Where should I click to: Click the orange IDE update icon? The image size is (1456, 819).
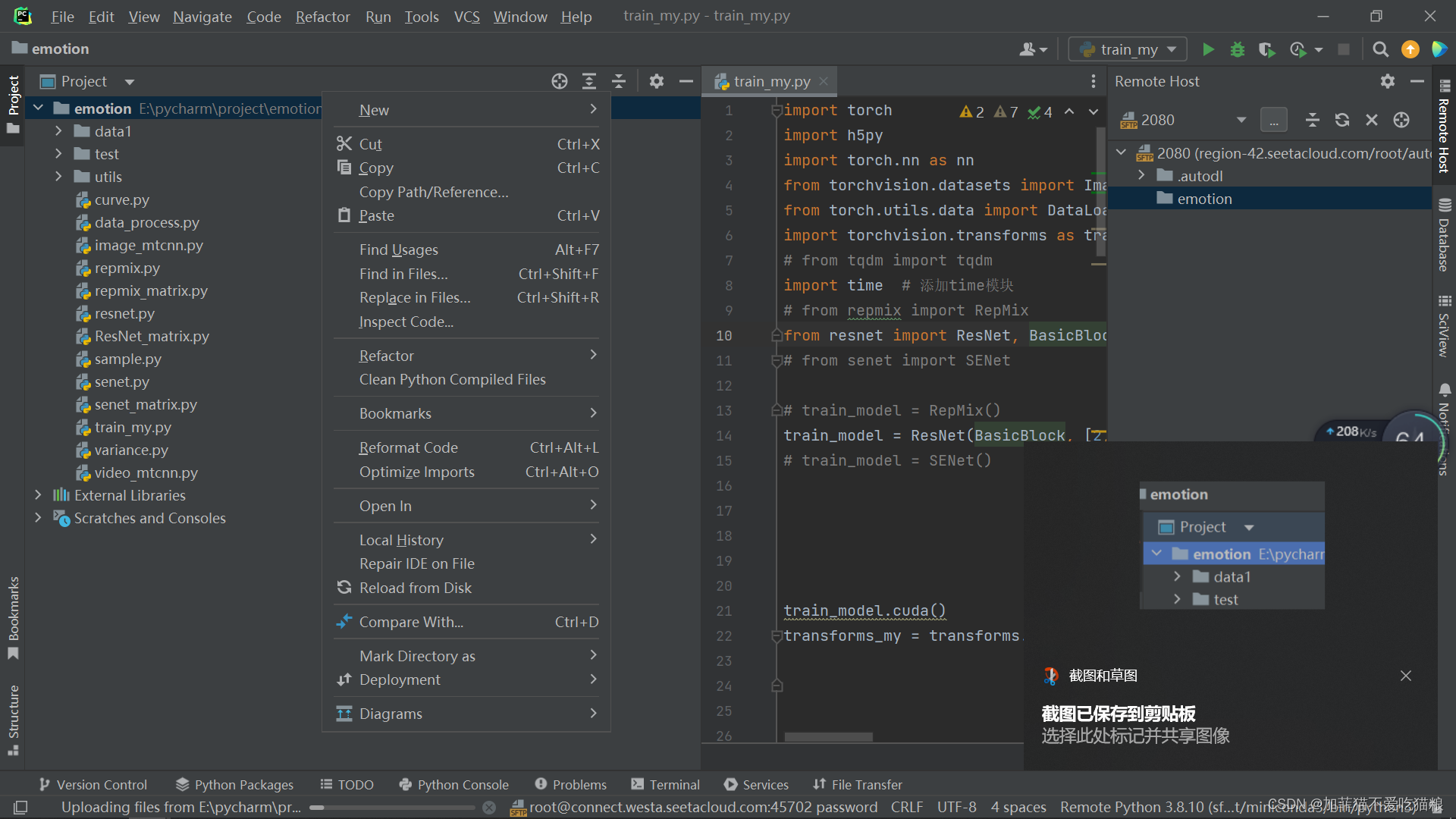coord(1410,49)
